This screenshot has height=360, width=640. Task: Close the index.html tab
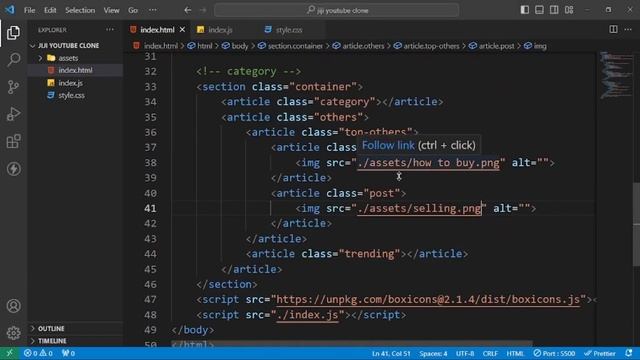click(x=182, y=30)
